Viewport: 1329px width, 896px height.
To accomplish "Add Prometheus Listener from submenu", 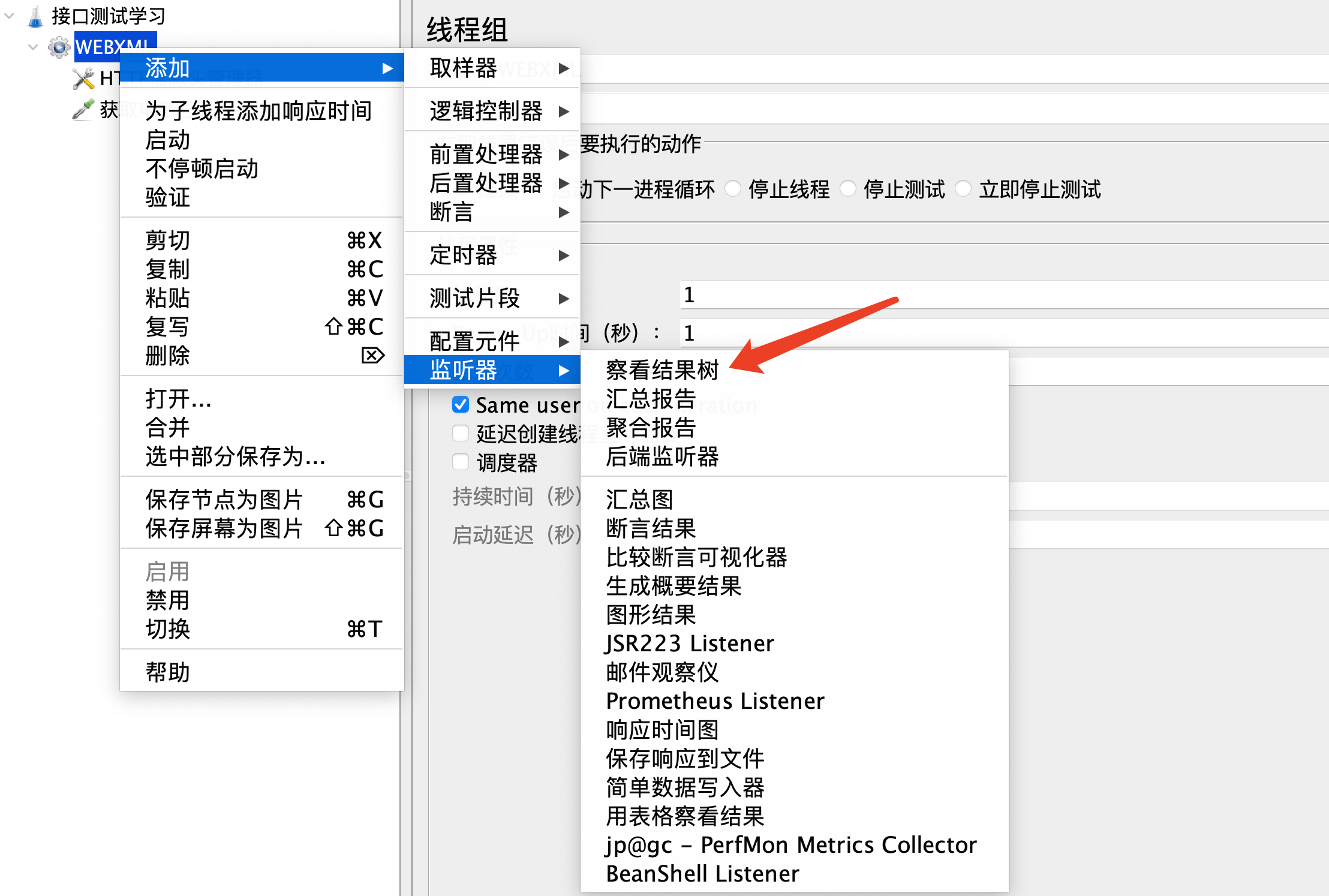I will [715, 700].
